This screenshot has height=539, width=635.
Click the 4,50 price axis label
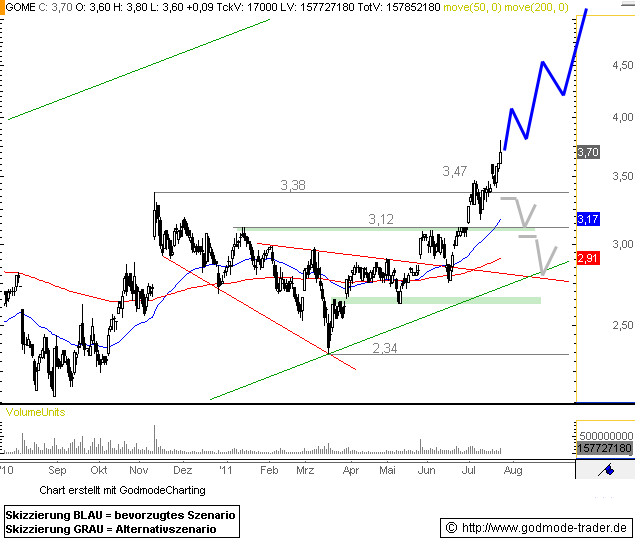tap(622, 65)
